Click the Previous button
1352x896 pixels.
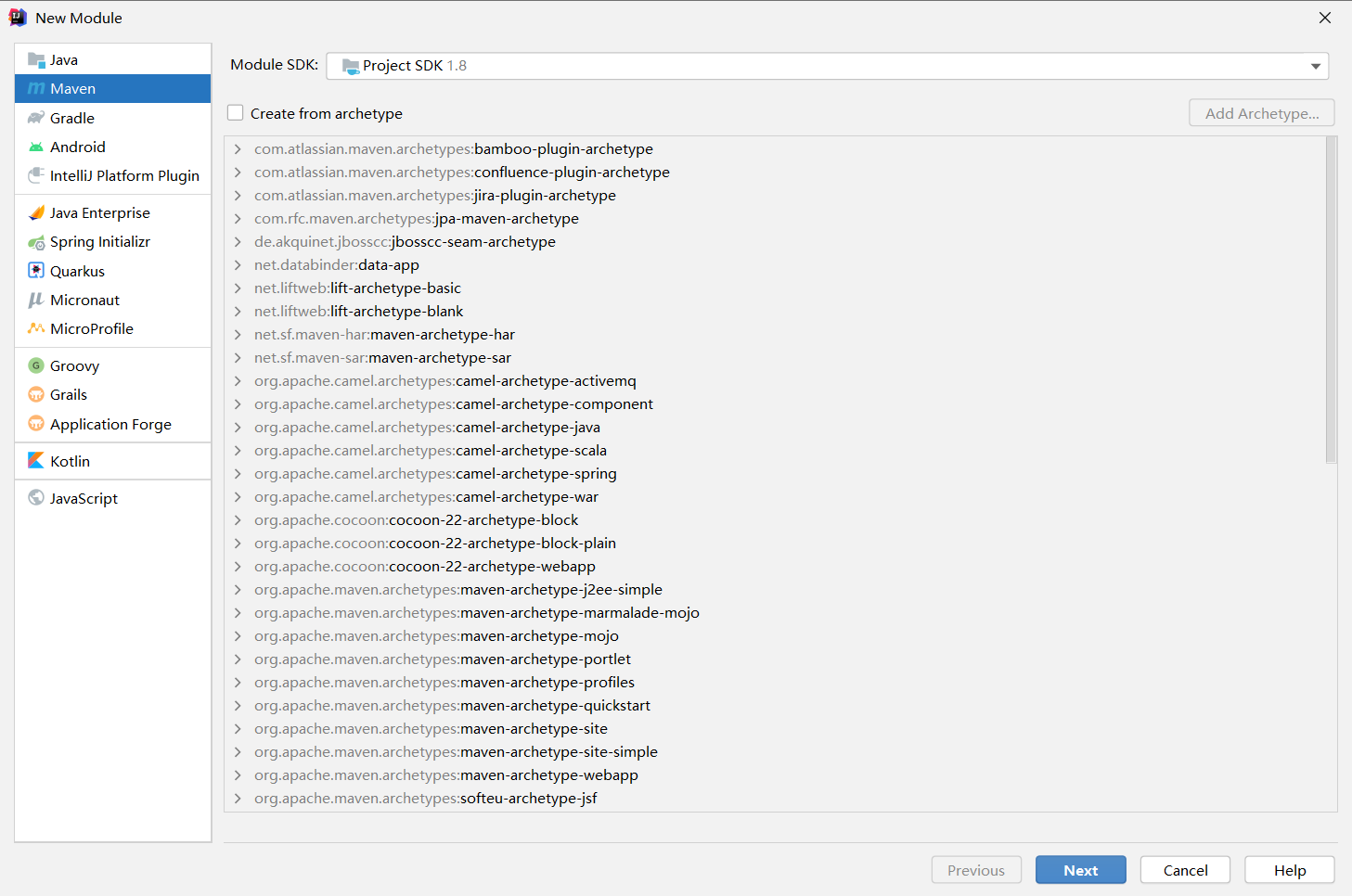click(x=976, y=870)
